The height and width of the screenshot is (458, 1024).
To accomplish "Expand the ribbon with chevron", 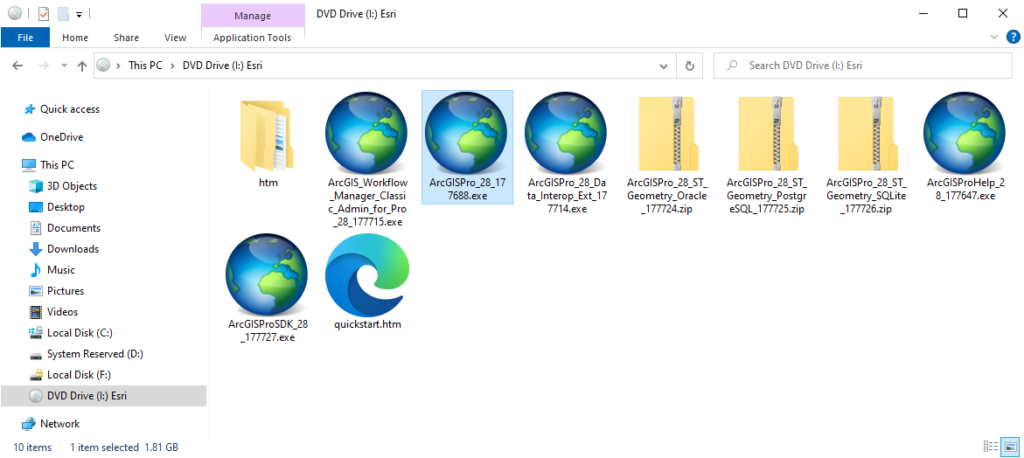I will pos(995,37).
